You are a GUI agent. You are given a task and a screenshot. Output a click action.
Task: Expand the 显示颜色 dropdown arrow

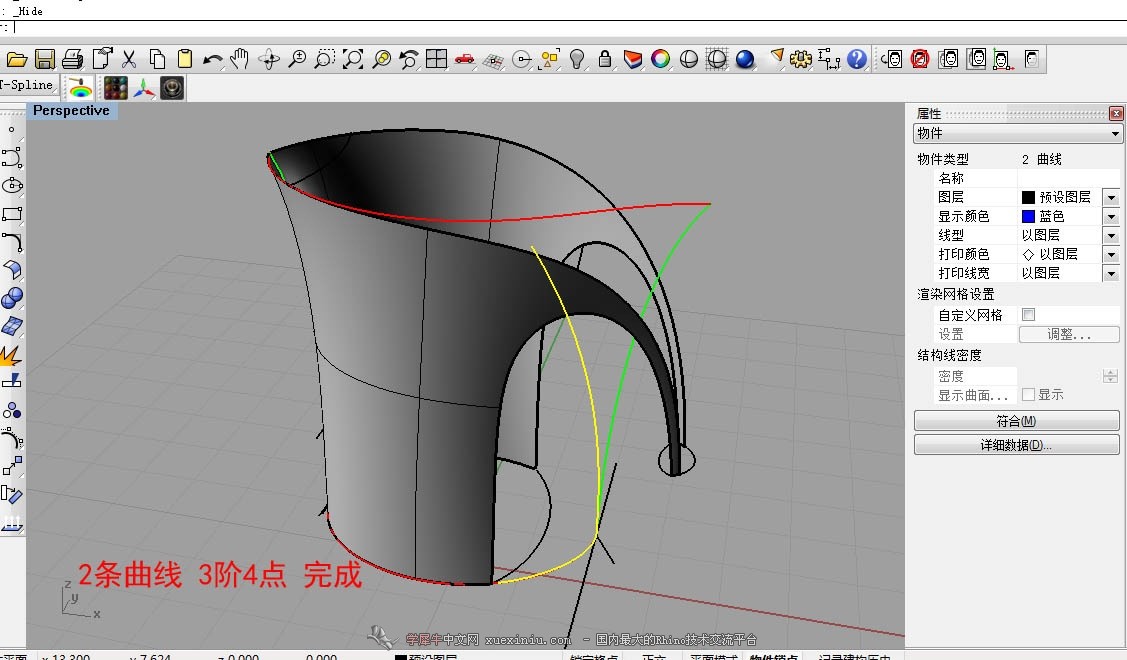tap(1111, 216)
